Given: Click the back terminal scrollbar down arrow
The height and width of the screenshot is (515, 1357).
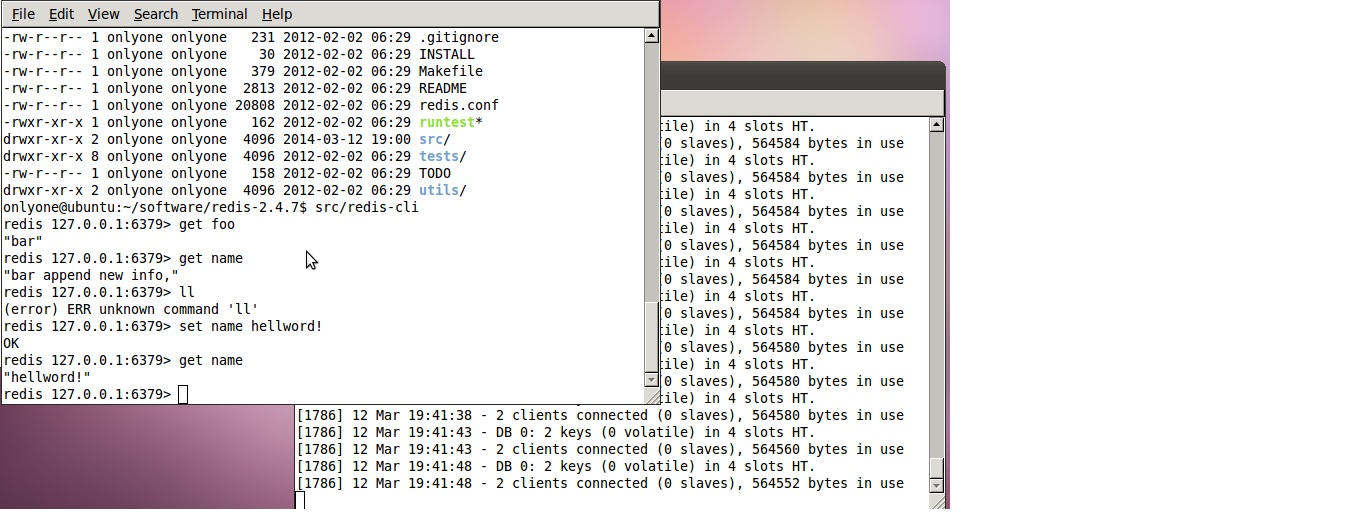Looking at the screenshot, I should 936,485.
